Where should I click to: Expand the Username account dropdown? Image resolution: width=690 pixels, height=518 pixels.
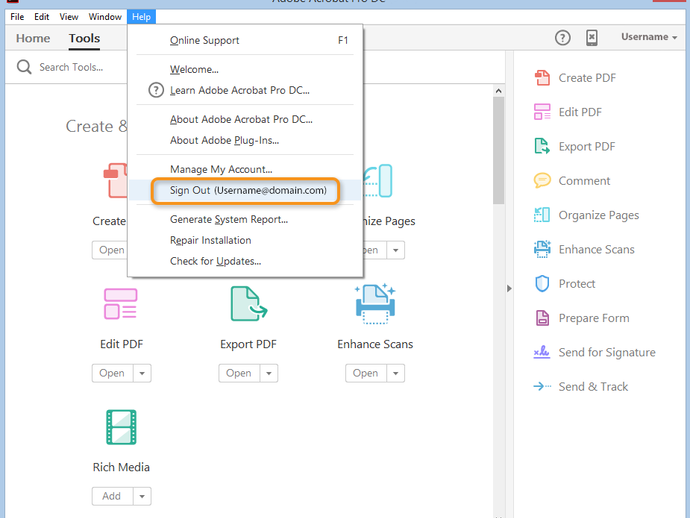pyautogui.click(x=649, y=37)
